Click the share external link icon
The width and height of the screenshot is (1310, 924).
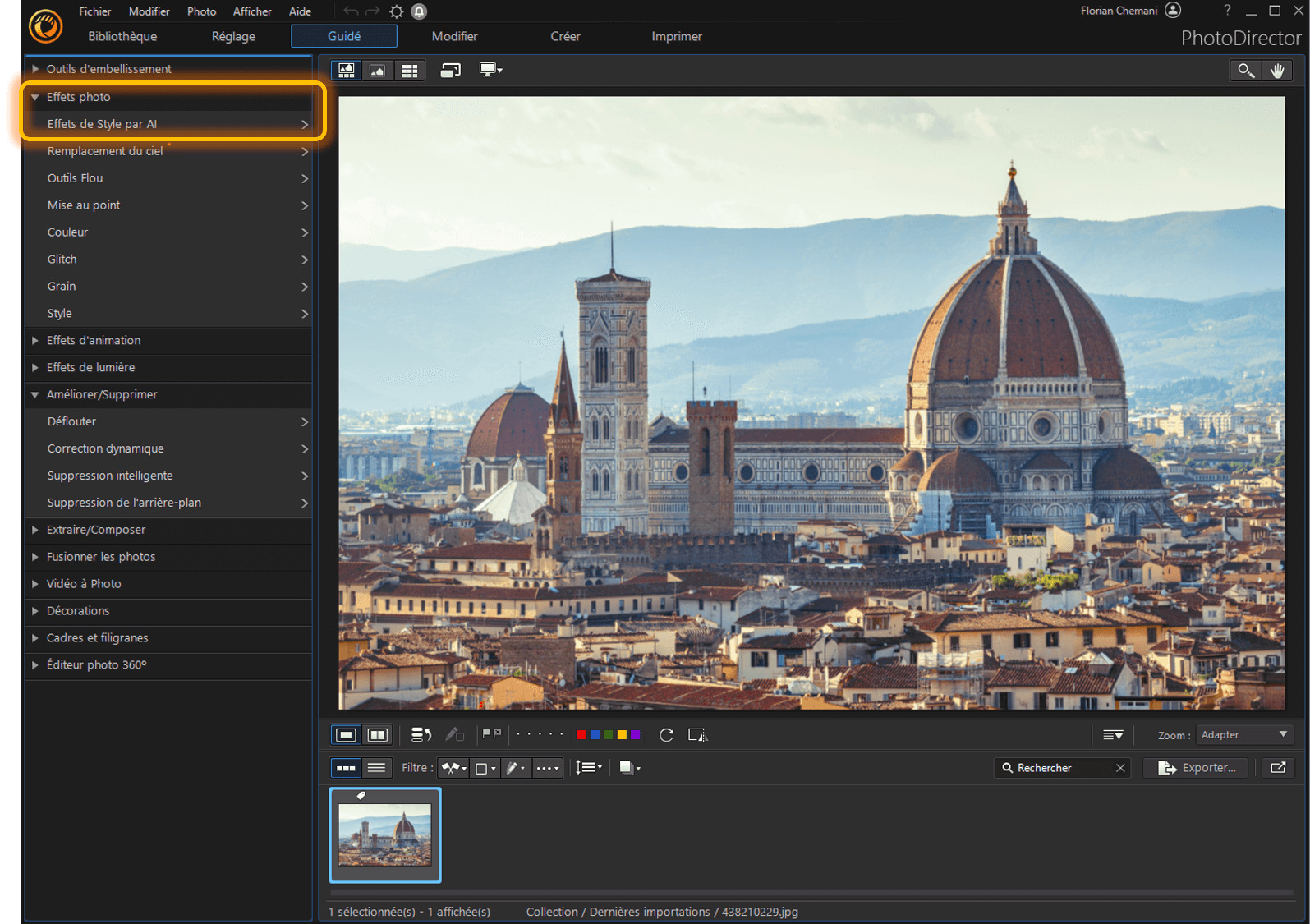tap(1278, 768)
